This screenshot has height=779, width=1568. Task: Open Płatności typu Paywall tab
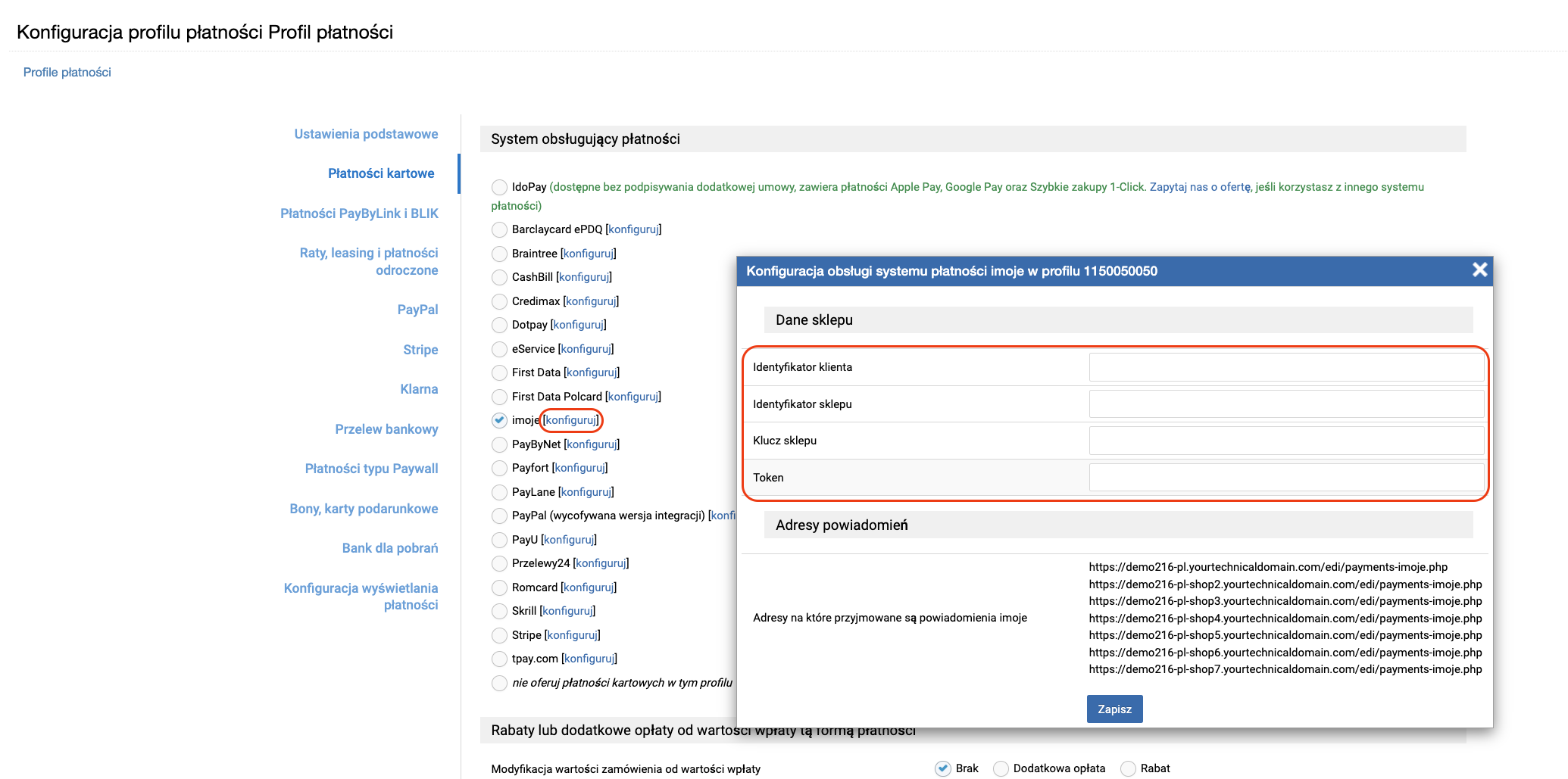(x=371, y=469)
